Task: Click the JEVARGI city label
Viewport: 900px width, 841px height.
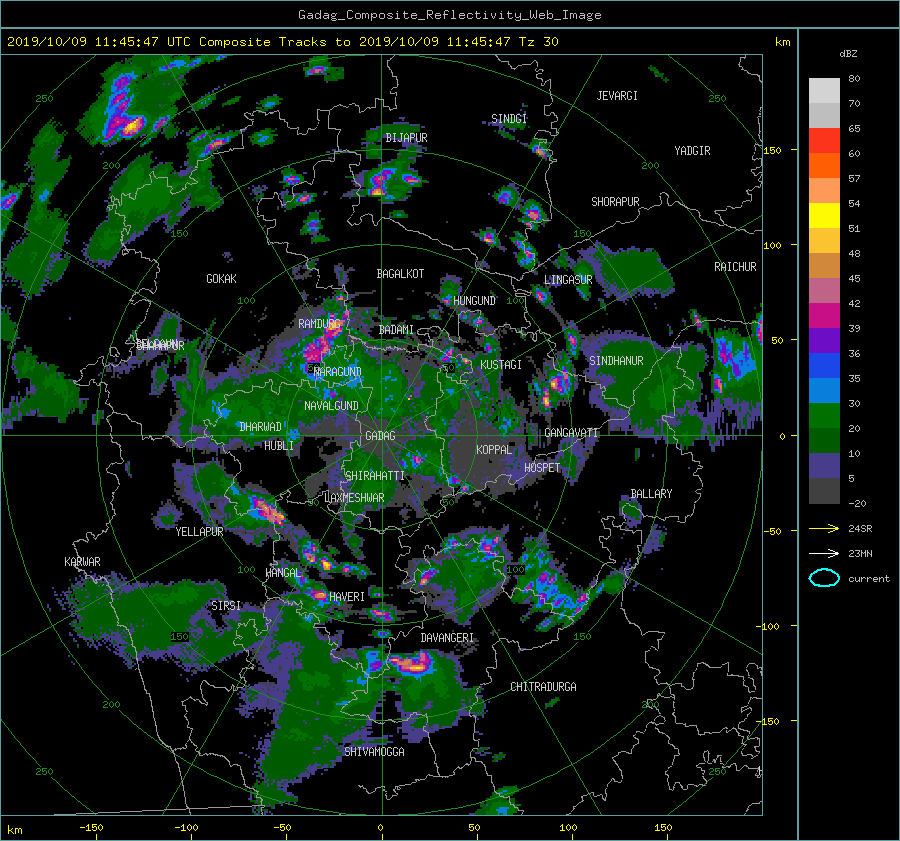Action: tap(617, 96)
